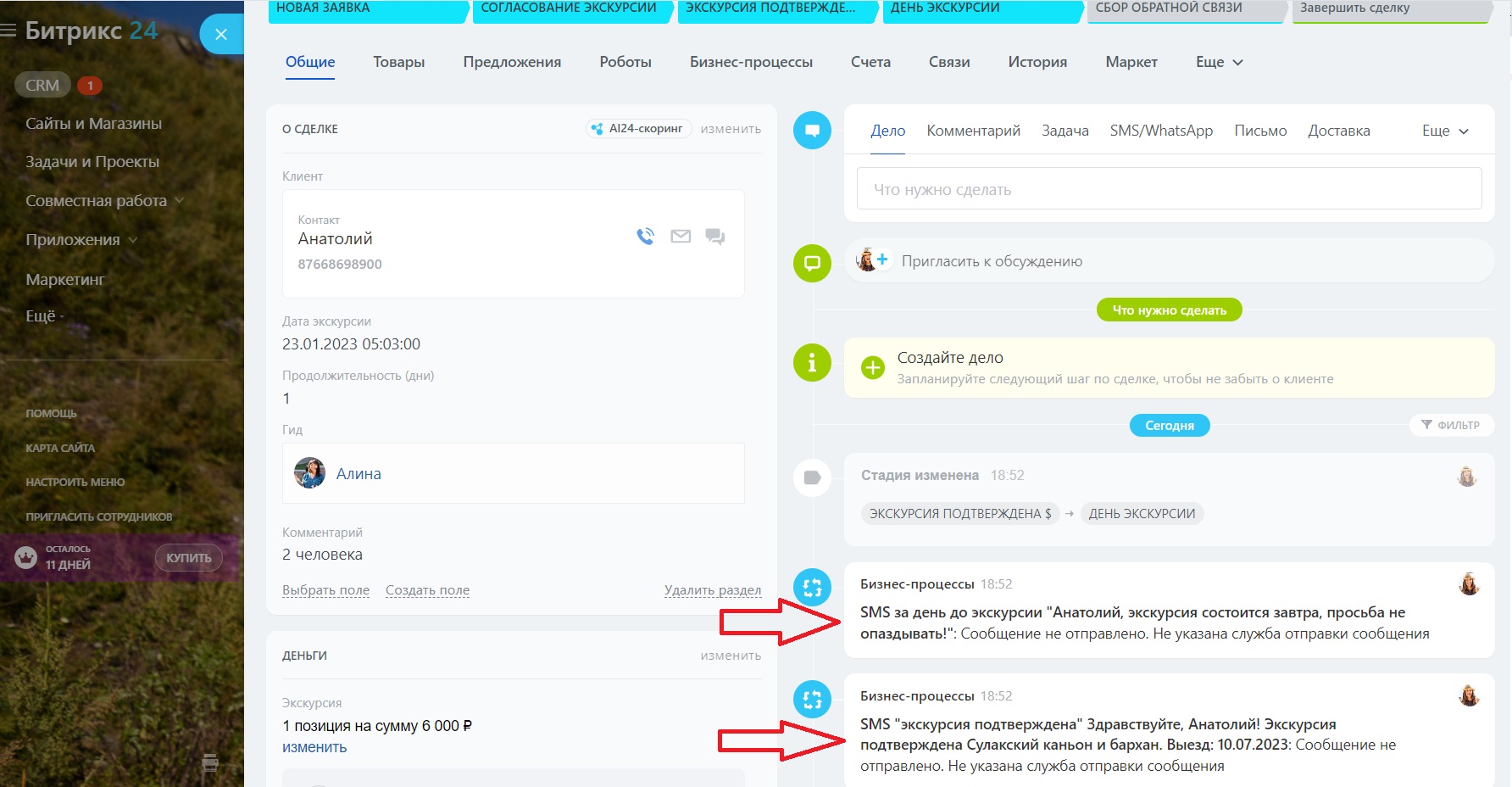Close the deal panel with the X button
1512x787 pixels.
(x=221, y=35)
